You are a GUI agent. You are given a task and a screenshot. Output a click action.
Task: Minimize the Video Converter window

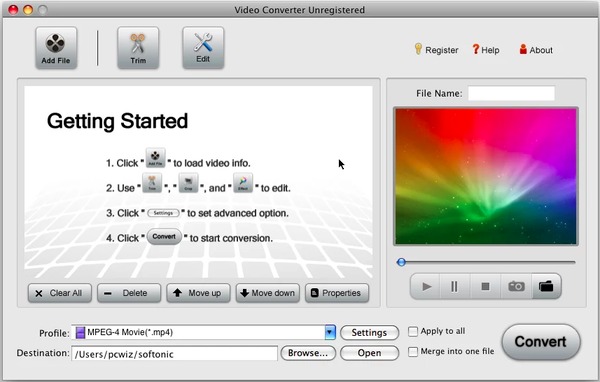pyautogui.click(x=28, y=10)
